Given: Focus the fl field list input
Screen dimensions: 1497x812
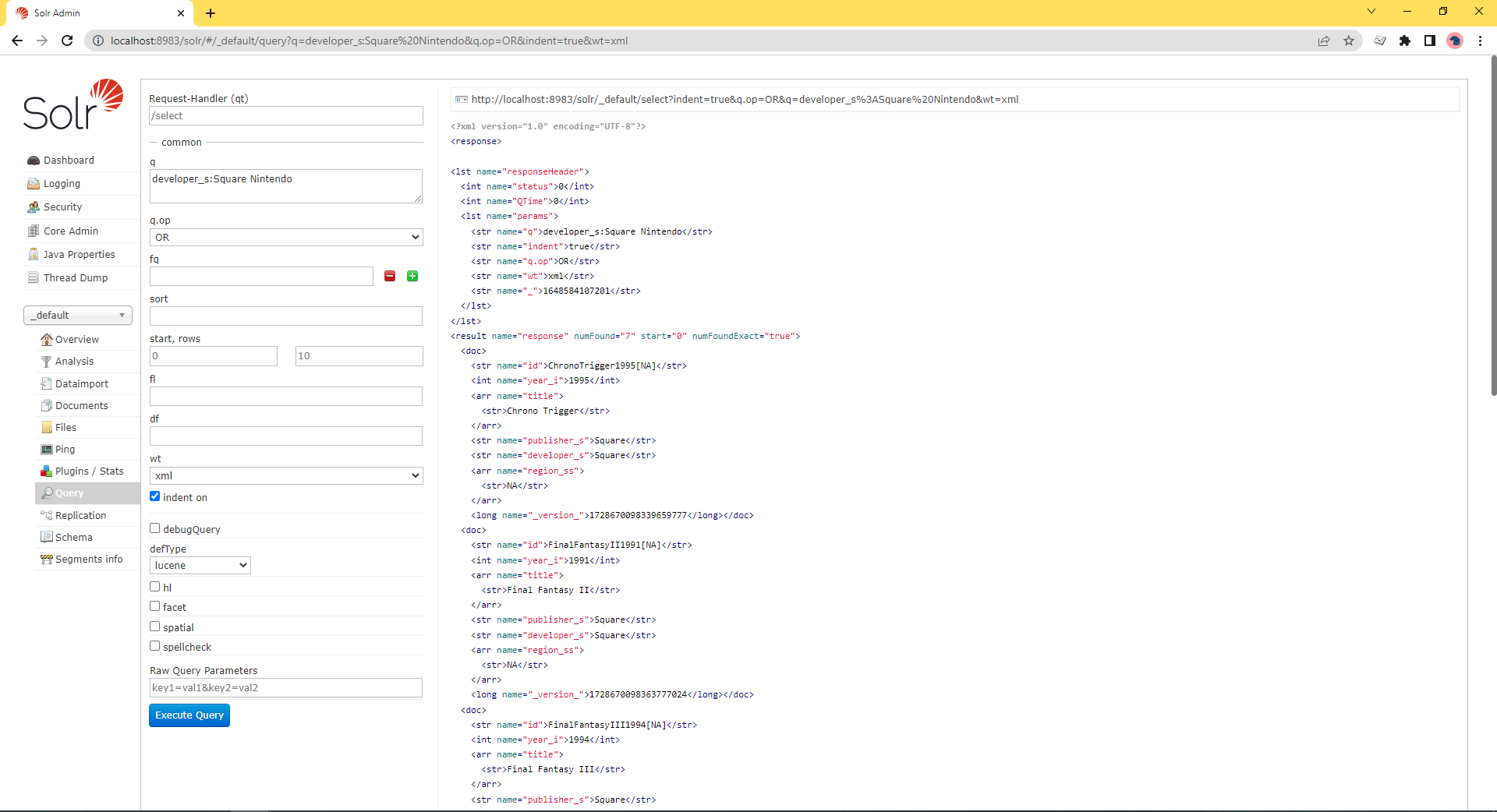Looking at the screenshot, I should [286, 397].
